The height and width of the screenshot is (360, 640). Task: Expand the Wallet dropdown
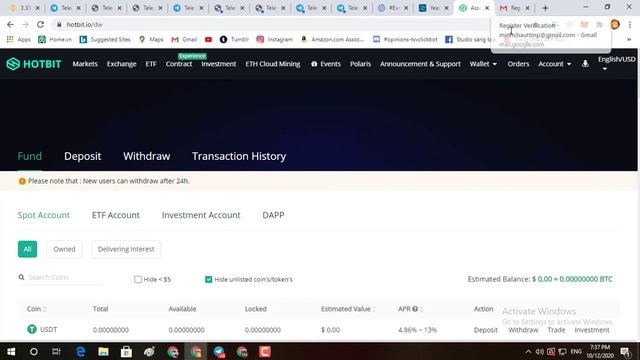click(x=483, y=64)
